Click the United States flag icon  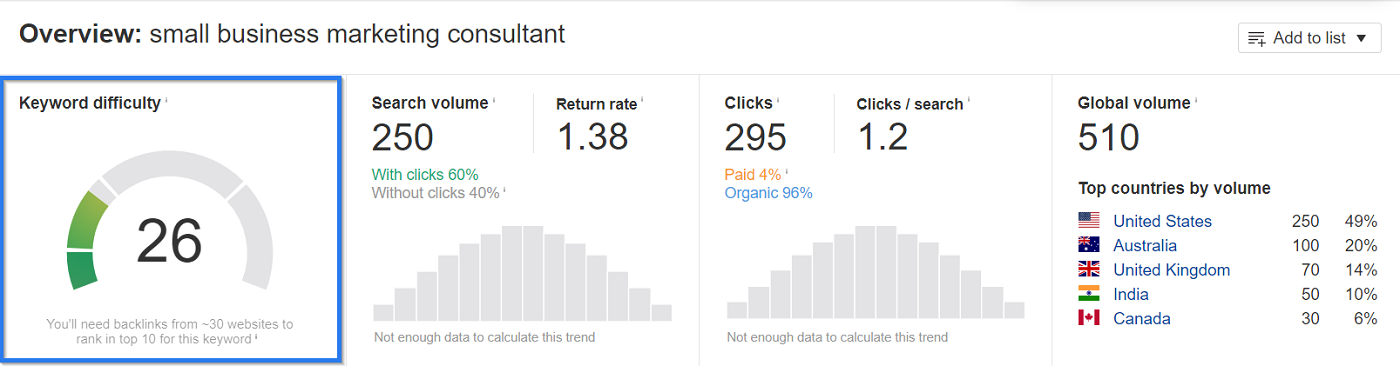1089,220
